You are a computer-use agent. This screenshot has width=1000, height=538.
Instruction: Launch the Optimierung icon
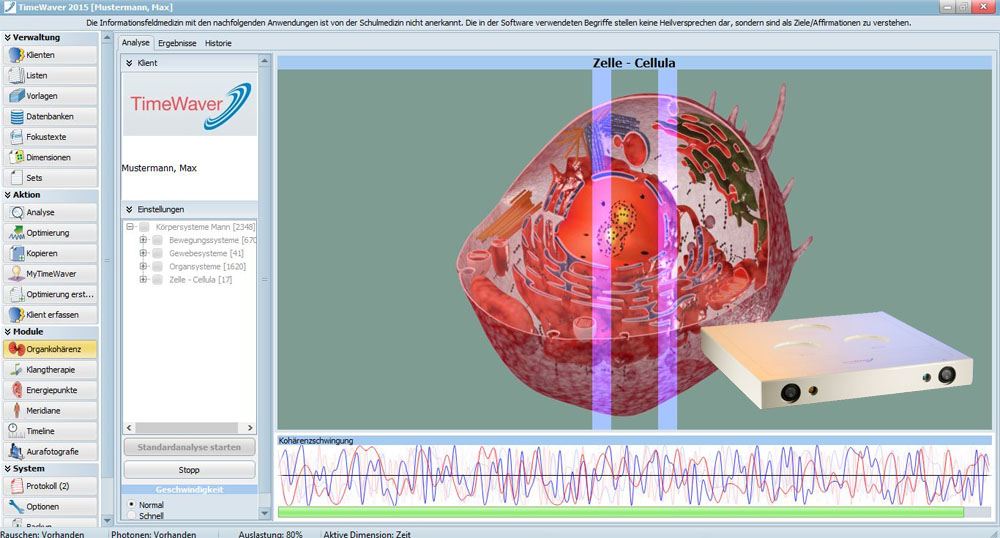(x=17, y=233)
